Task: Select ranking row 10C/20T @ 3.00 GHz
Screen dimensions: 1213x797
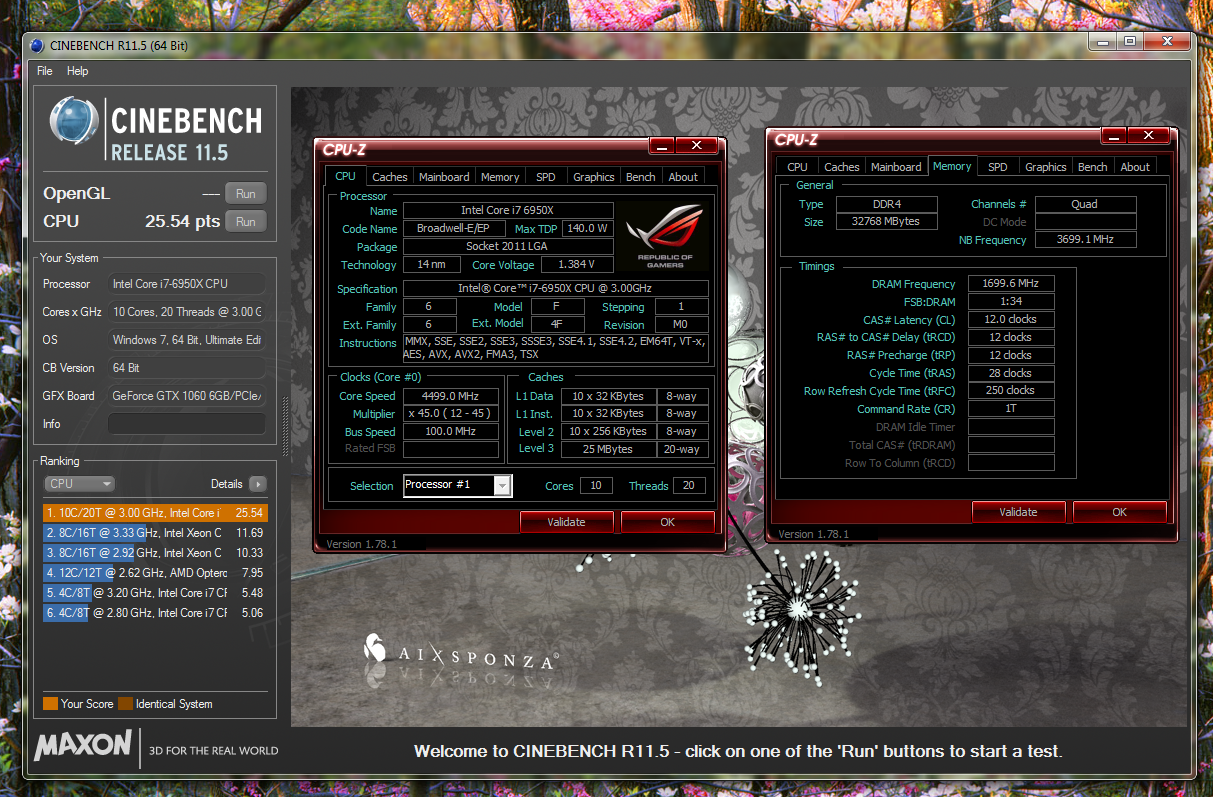Action: [x=155, y=513]
